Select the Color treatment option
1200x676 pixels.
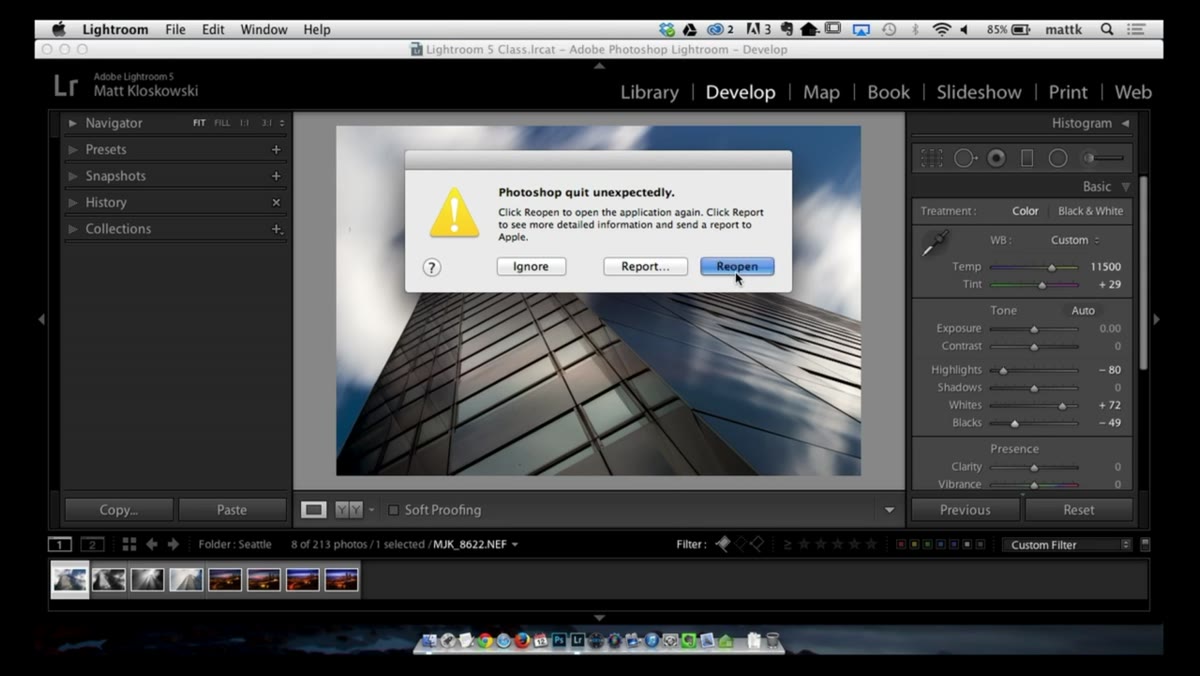click(x=1025, y=211)
